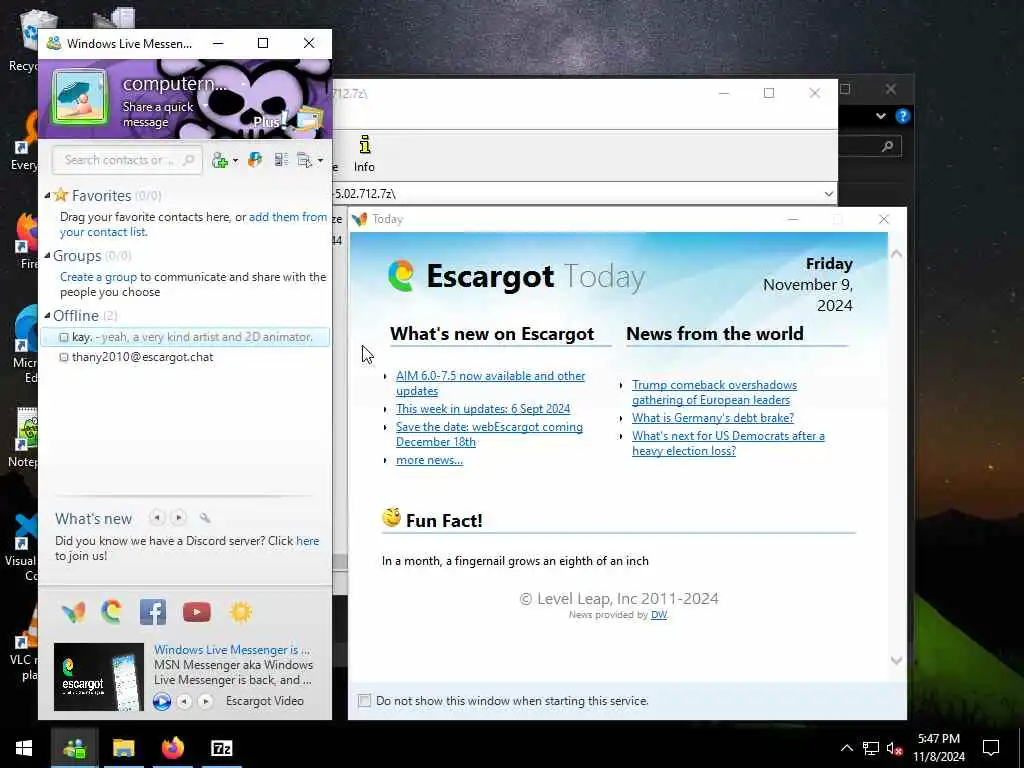Click the MSN butterfly icon in bottom bar
The image size is (1024, 768).
point(73,612)
